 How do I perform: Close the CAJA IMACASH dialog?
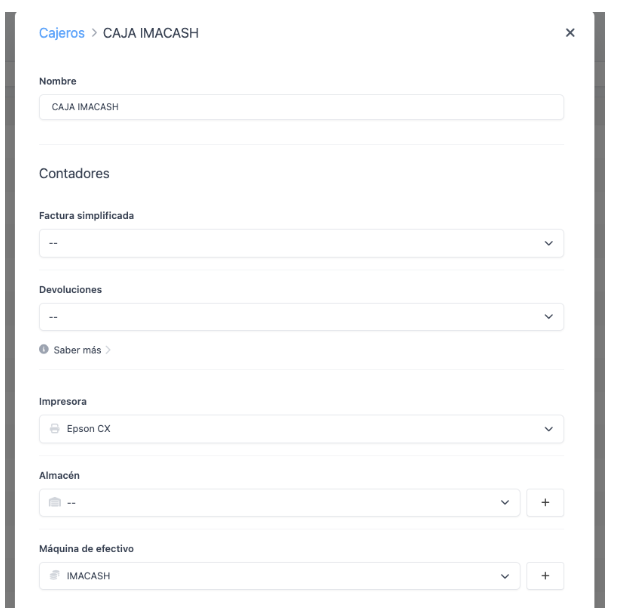click(x=570, y=33)
